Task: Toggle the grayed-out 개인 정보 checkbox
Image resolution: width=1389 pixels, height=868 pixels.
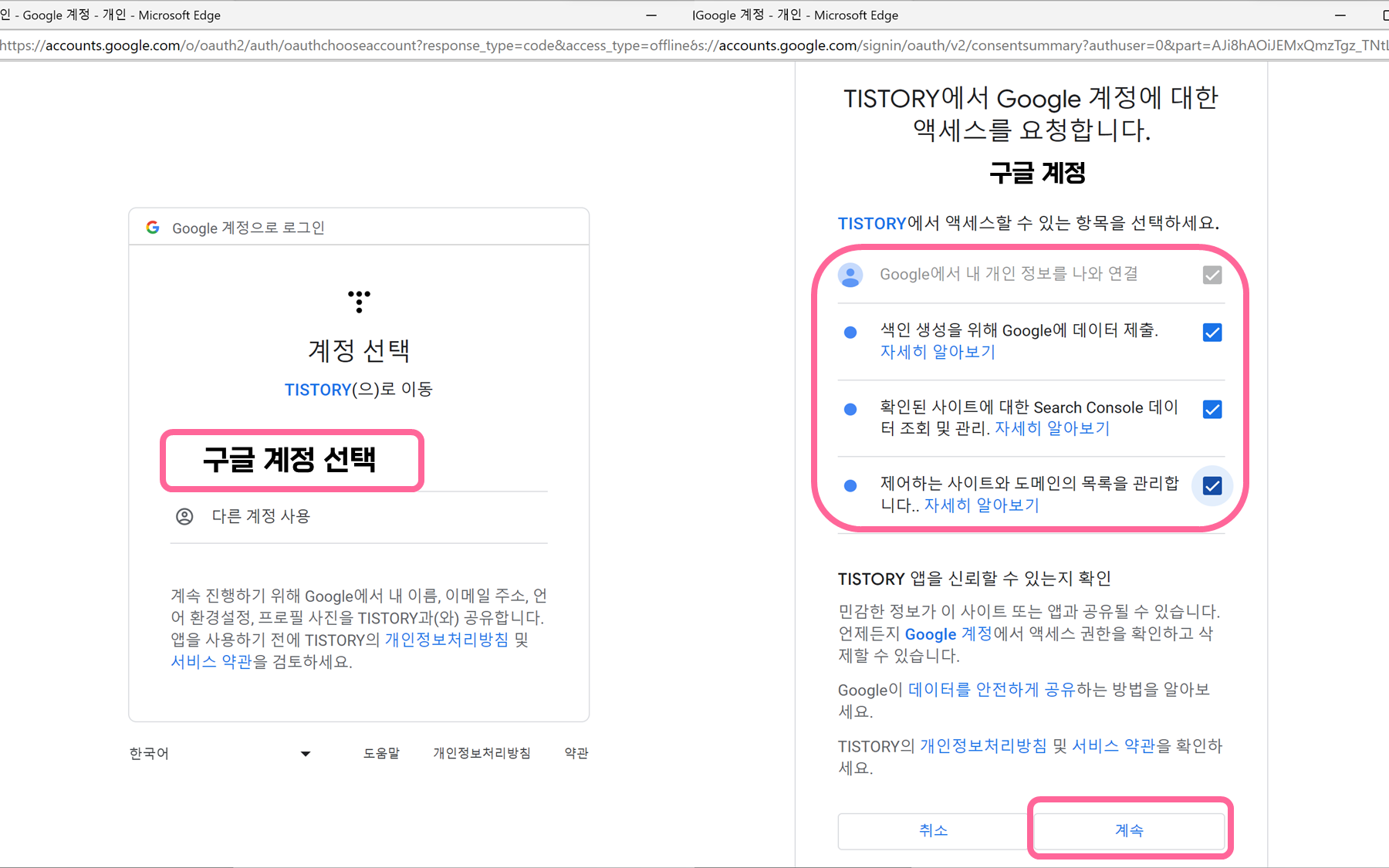Action: pyautogui.click(x=1212, y=275)
